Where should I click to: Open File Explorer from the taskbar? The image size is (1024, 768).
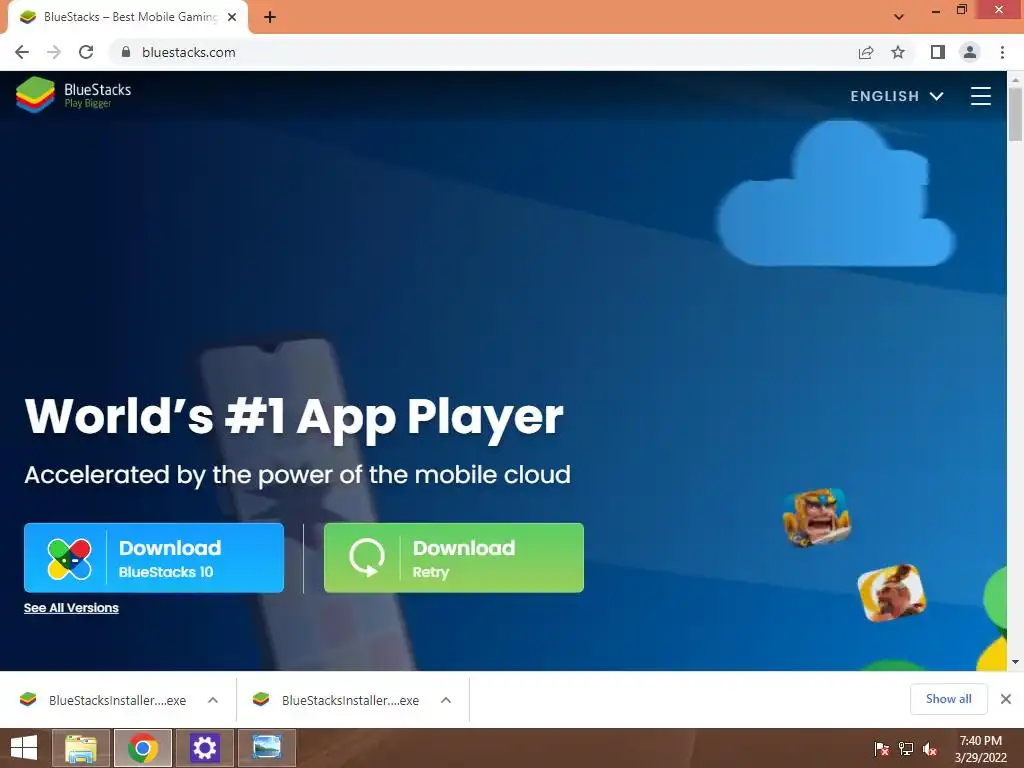80,748
